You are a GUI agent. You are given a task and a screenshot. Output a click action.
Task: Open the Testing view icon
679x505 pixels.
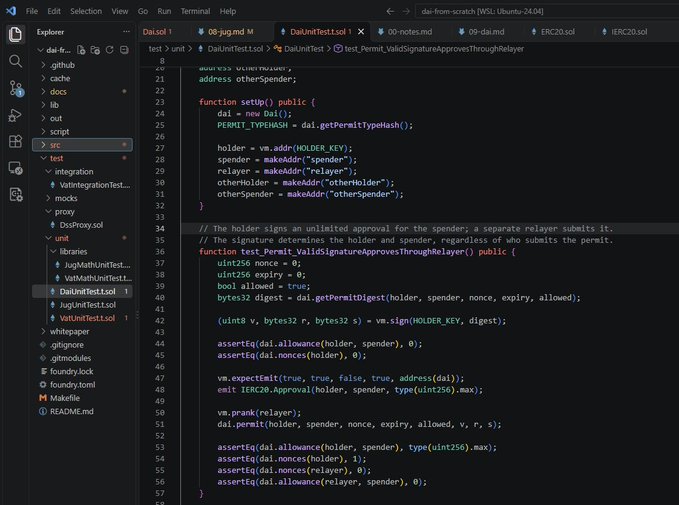tap(15, 194)
